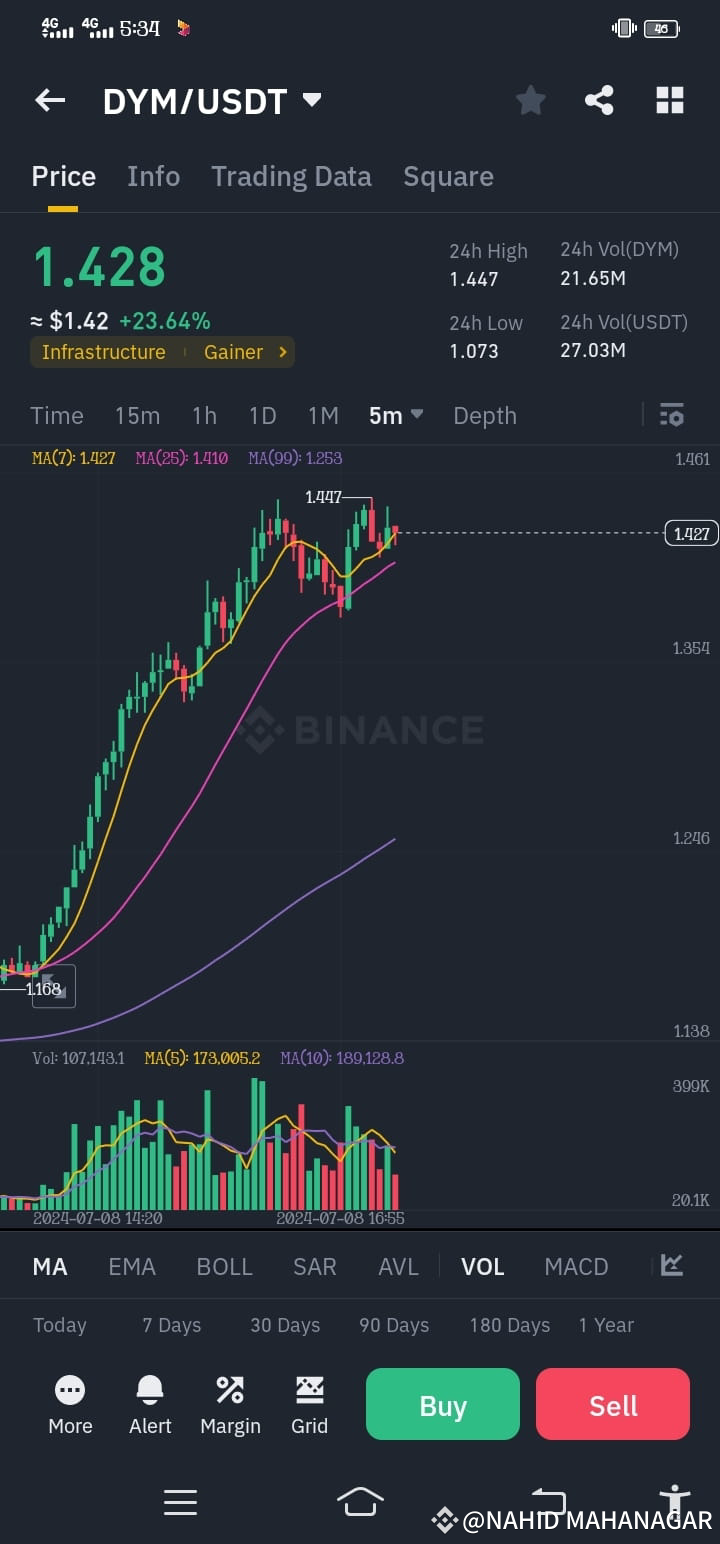Open Margin trading icon

point(230,1390)
